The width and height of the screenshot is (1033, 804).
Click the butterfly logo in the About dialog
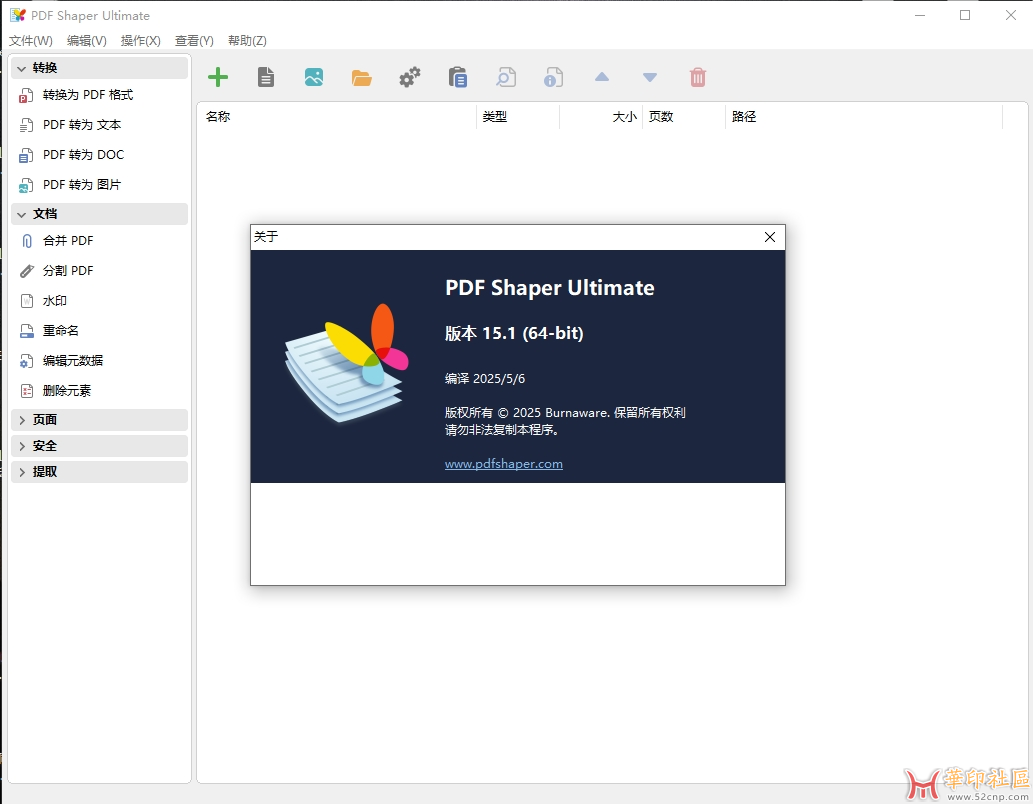pos(347,363)
